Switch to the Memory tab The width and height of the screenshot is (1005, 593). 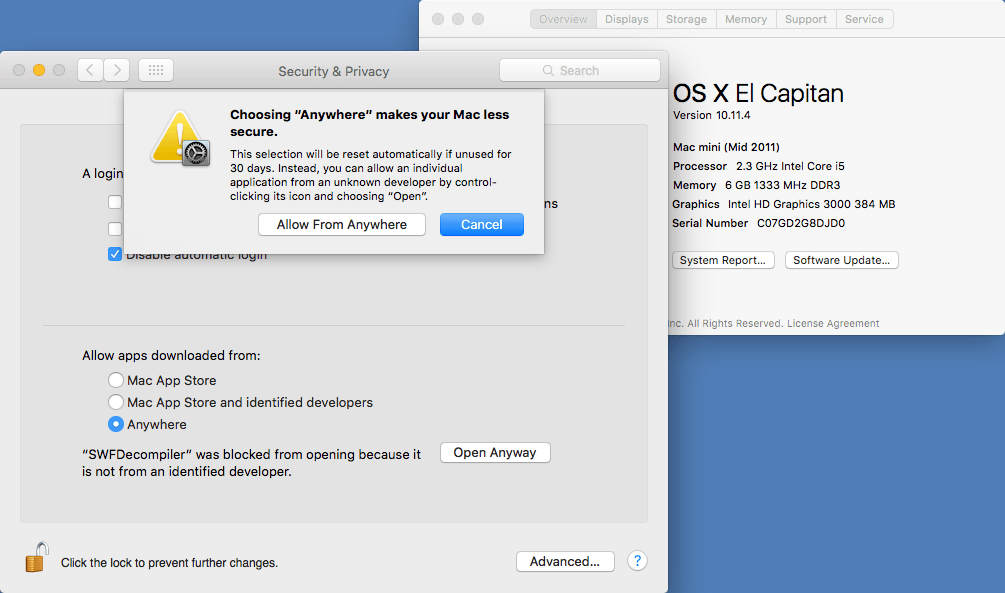(x=746, y=19)
